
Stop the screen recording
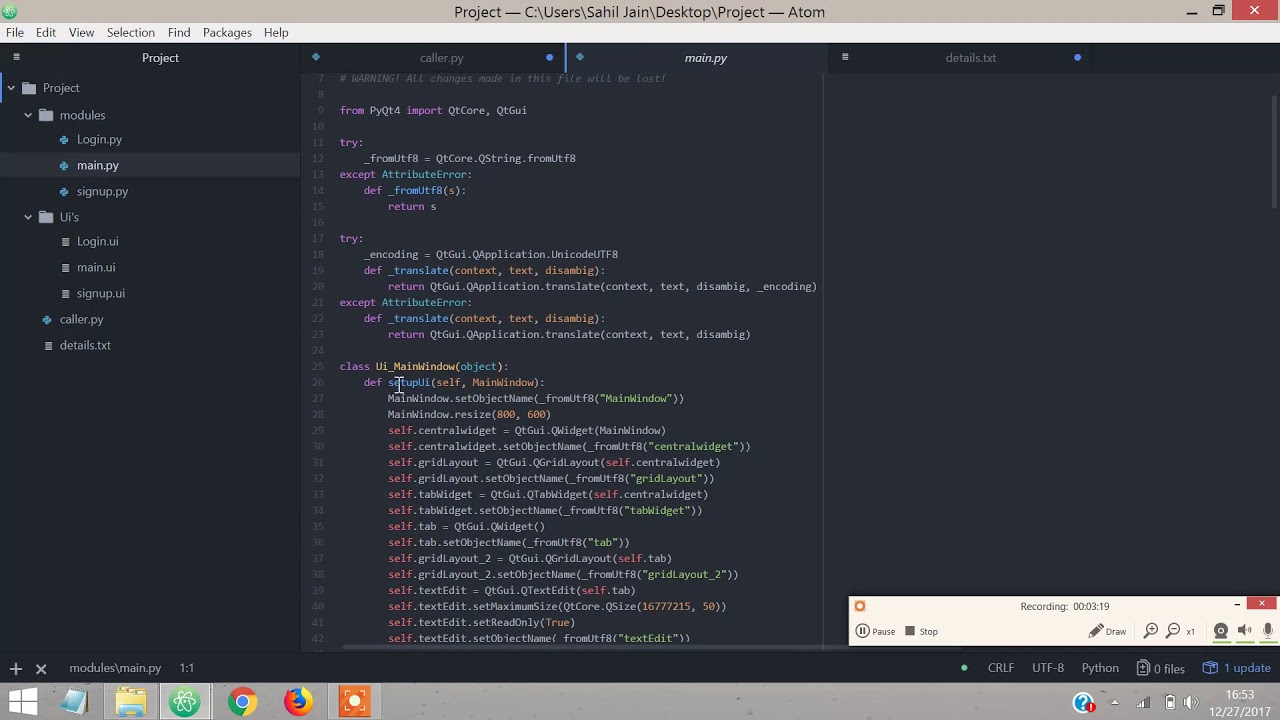[x=921, y=631]
